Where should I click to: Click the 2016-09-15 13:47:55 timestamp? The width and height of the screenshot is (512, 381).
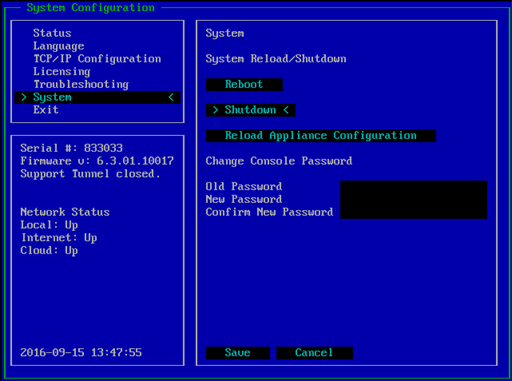81,352
